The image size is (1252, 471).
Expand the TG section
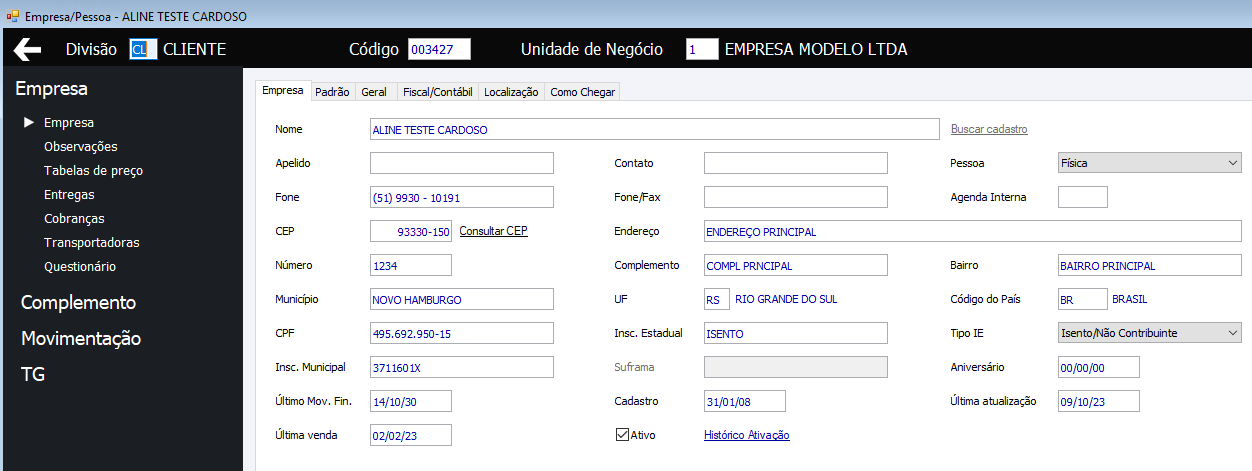[33, 375]
